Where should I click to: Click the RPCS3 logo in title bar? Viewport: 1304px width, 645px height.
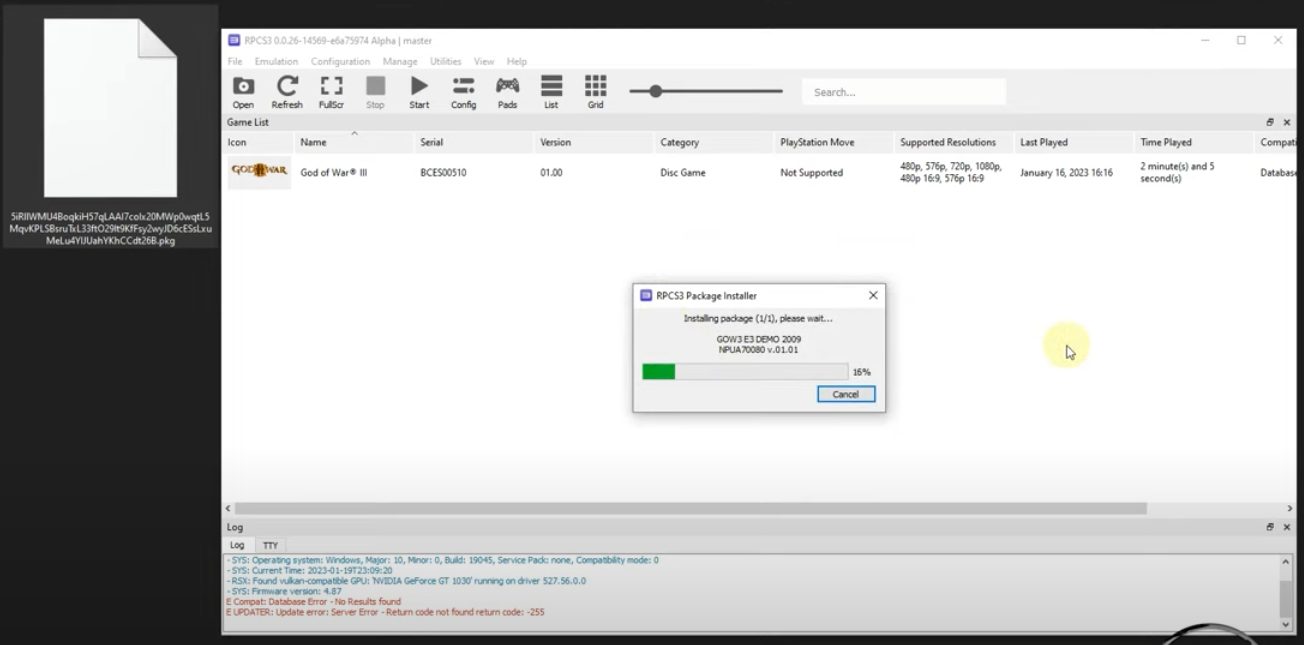pos(234,40)
